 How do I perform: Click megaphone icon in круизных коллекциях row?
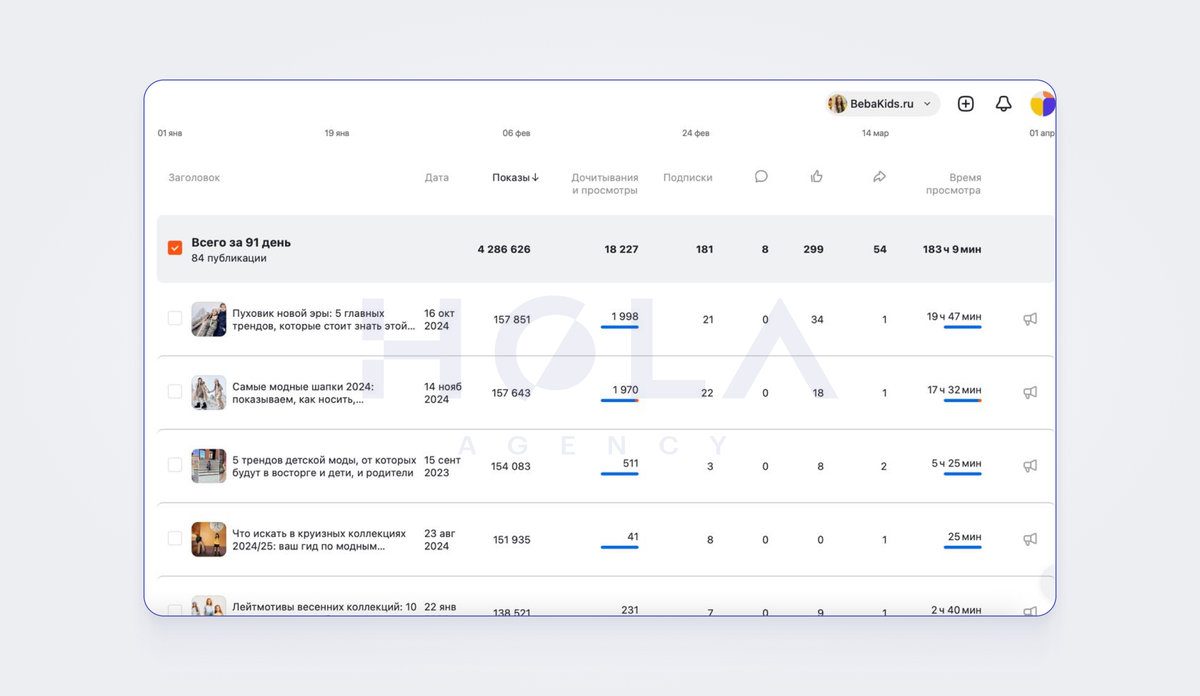click(1030, 539)
